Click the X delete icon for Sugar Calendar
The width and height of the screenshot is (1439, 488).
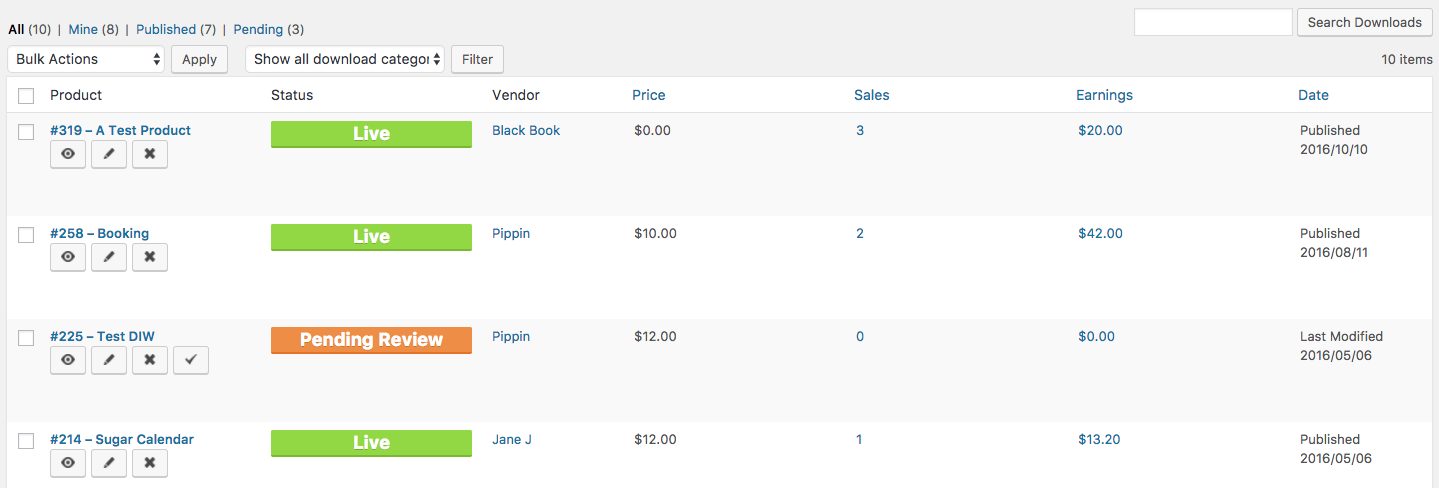coord(150,463)
